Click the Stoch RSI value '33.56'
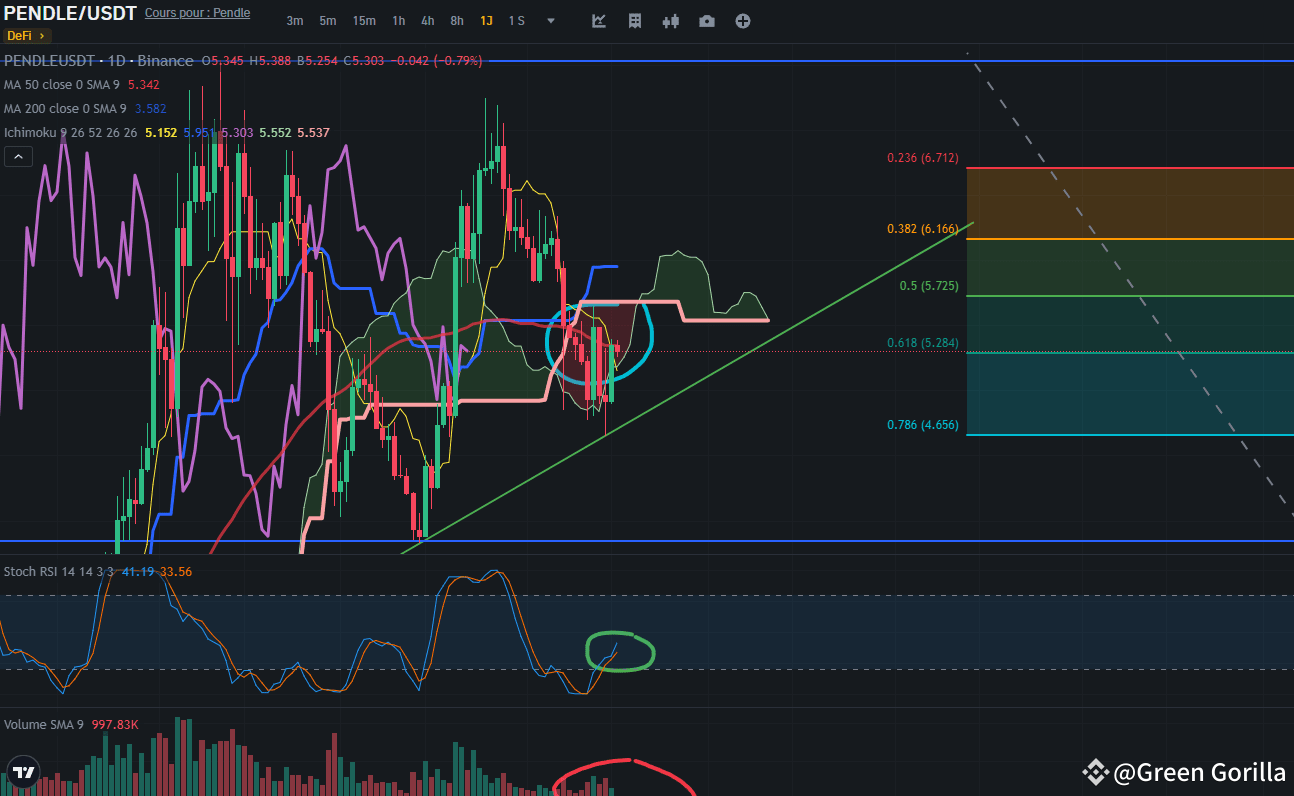Screen dimensions: 1294x796 (176, 572)
